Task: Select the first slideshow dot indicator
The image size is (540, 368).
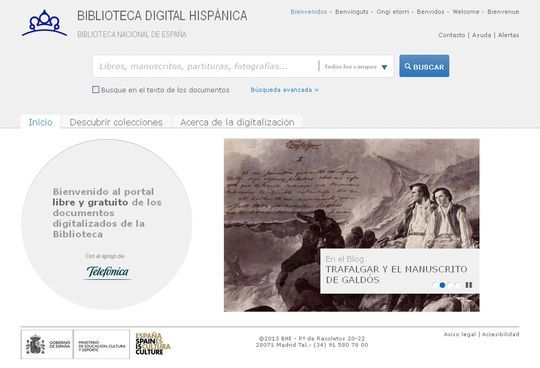Action: 435,285
